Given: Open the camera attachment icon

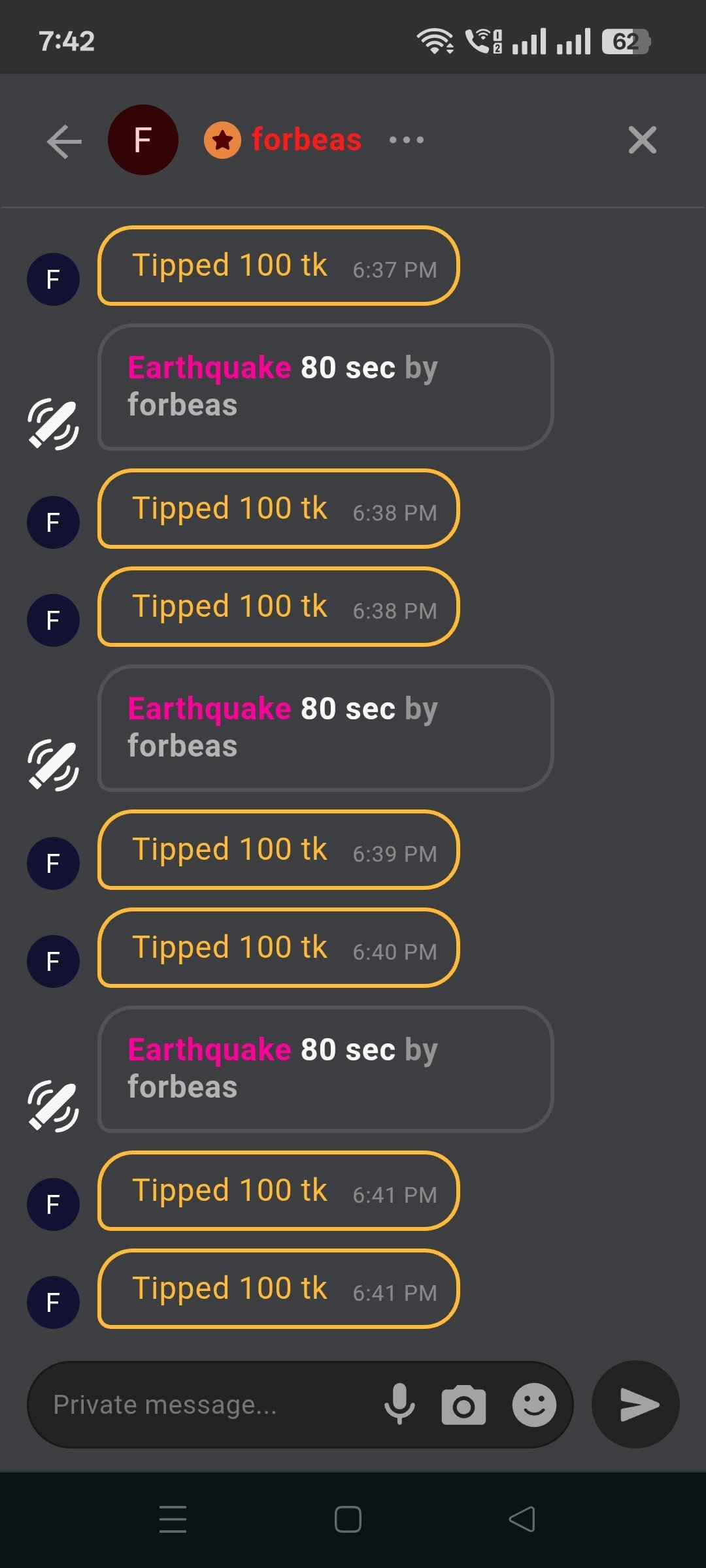Looking at the screenshot, I should click(x=463, y=1405).
